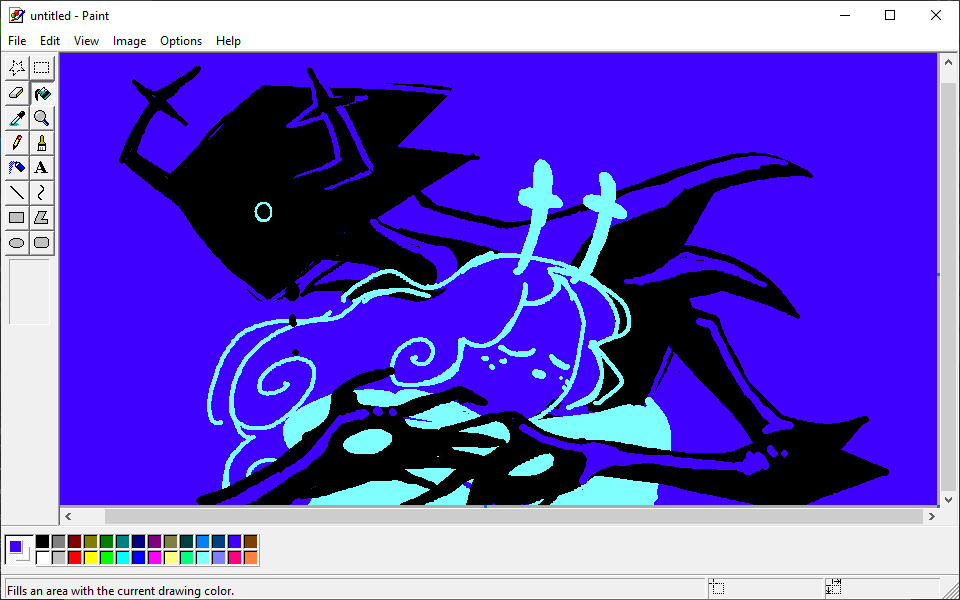The height and width of the screenshot is (600, 960).
Task: Select the Polygon shape tool
Action: pos(42,217)
